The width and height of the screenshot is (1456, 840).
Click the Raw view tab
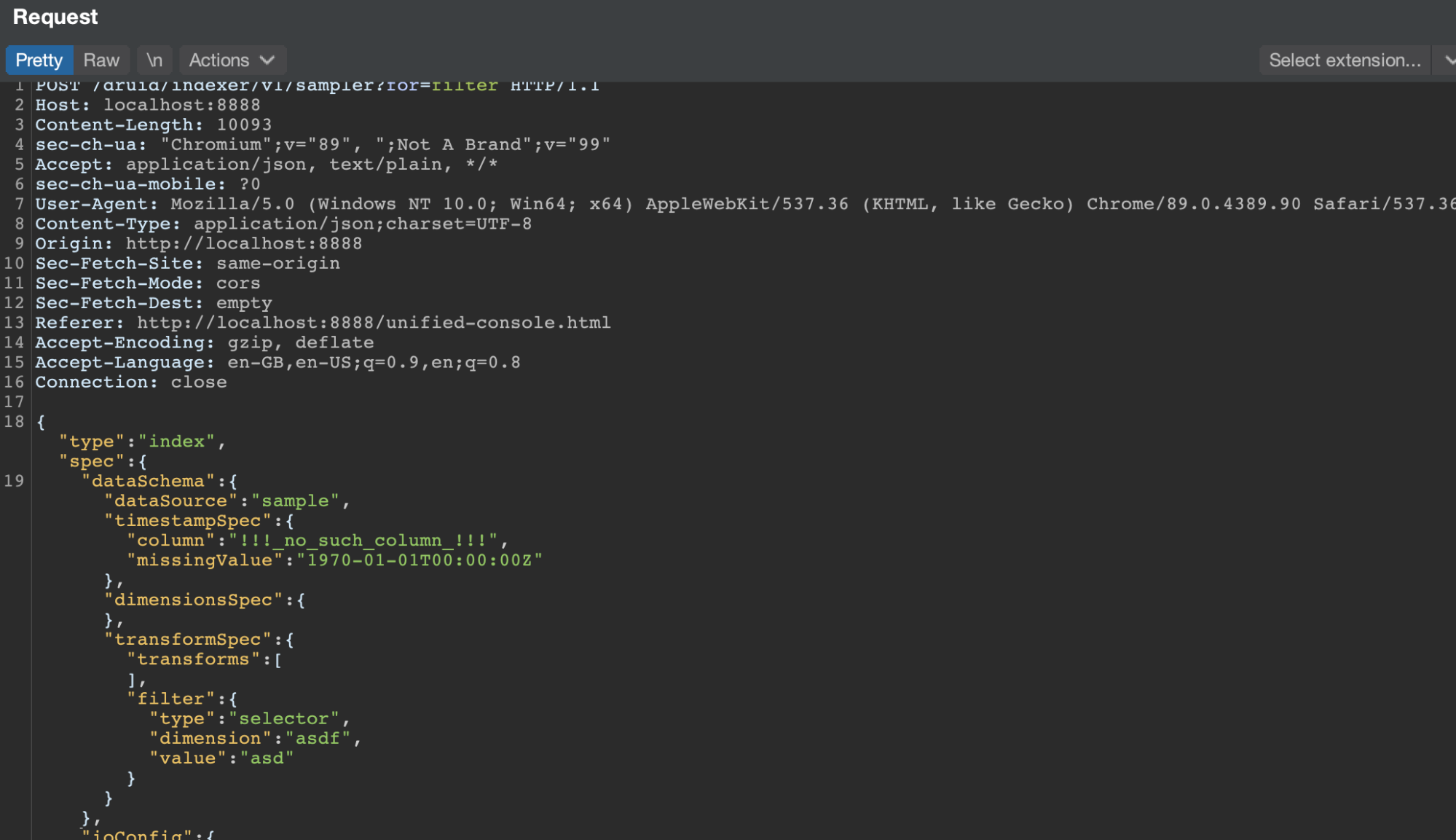click(x=102, y=60)
